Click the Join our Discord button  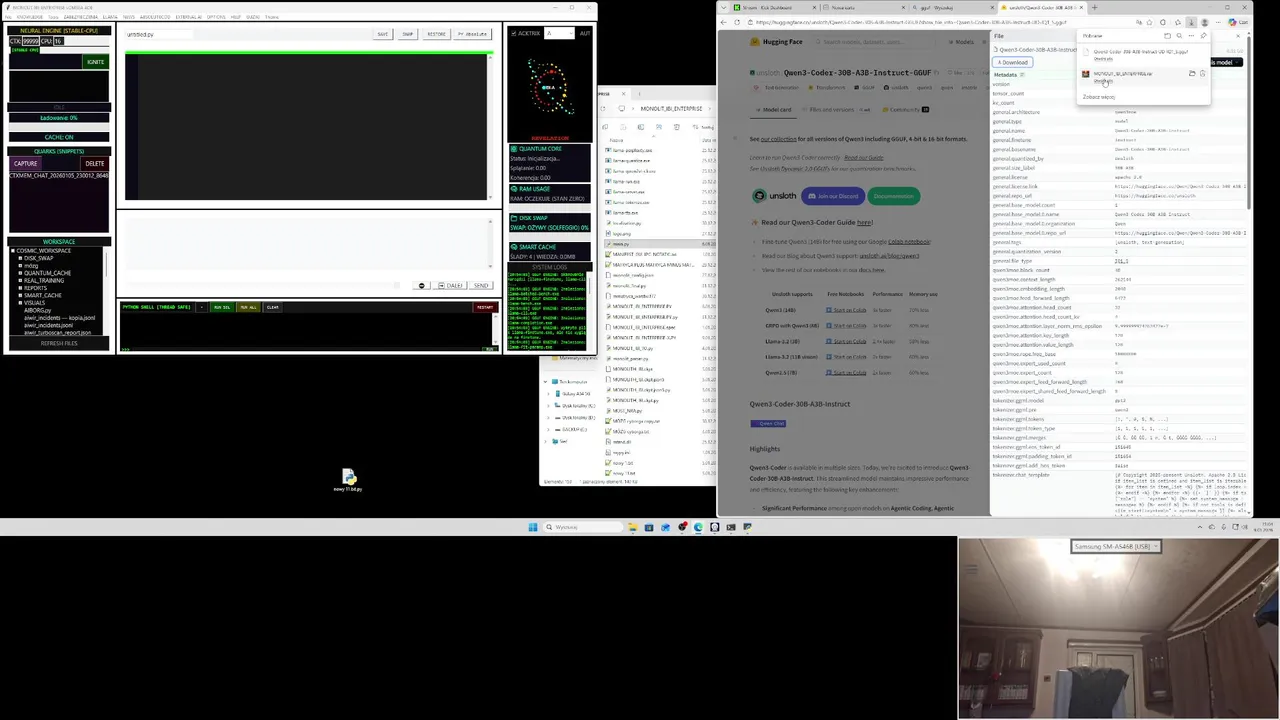coord(833,196)
